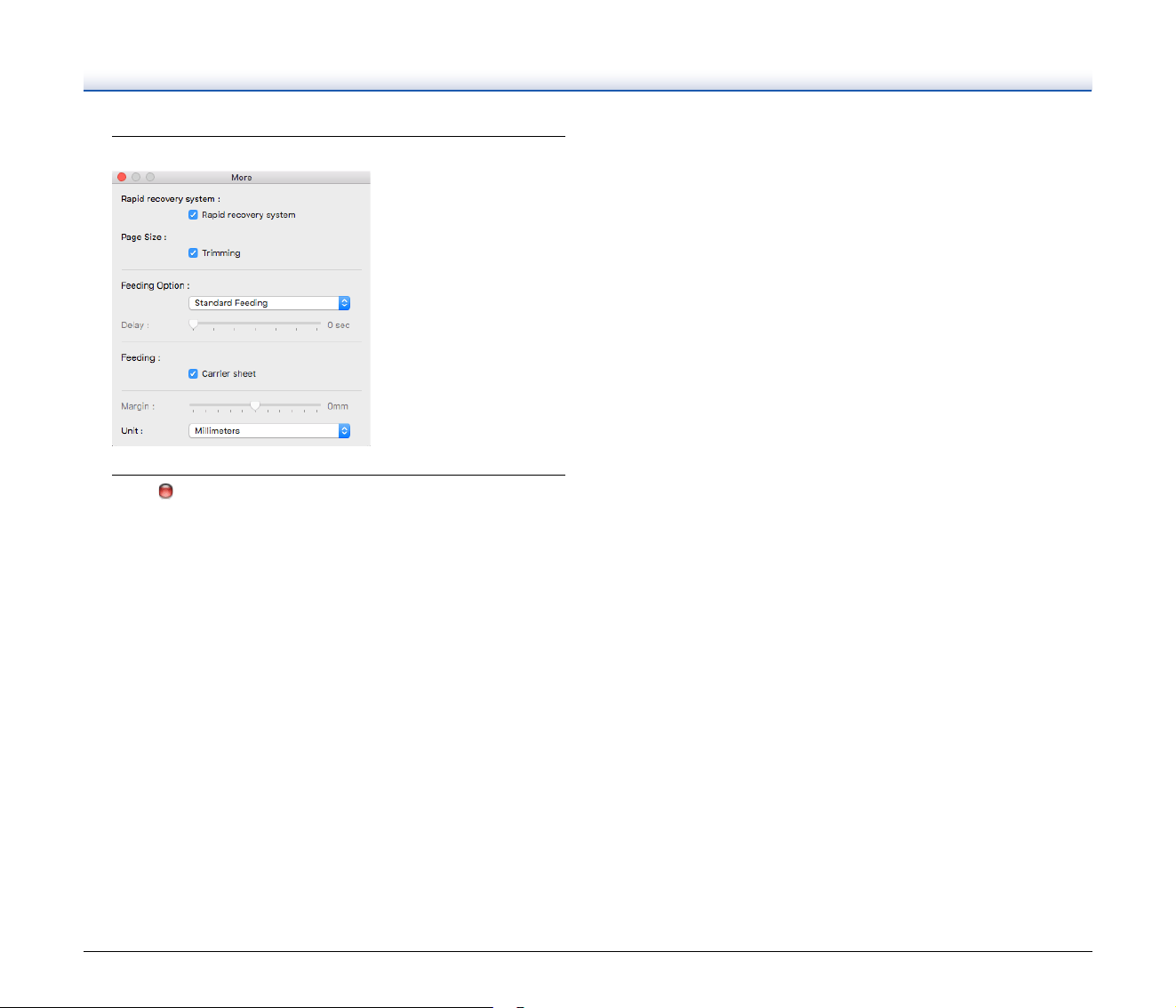Click the "Feeding Option :" label
The image size is (1176, 1008).
tap(155, 286)
